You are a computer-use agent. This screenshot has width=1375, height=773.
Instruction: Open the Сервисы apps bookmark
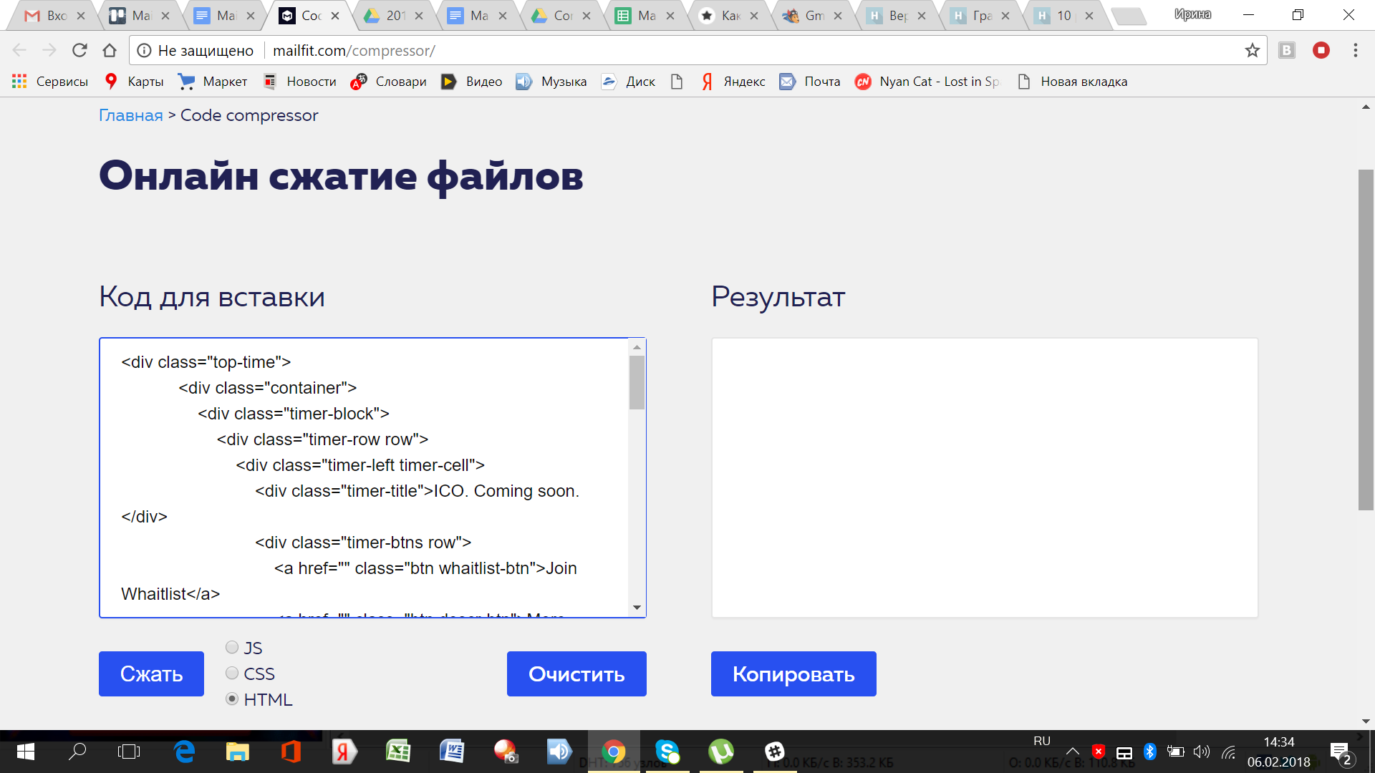click(50, 82)
